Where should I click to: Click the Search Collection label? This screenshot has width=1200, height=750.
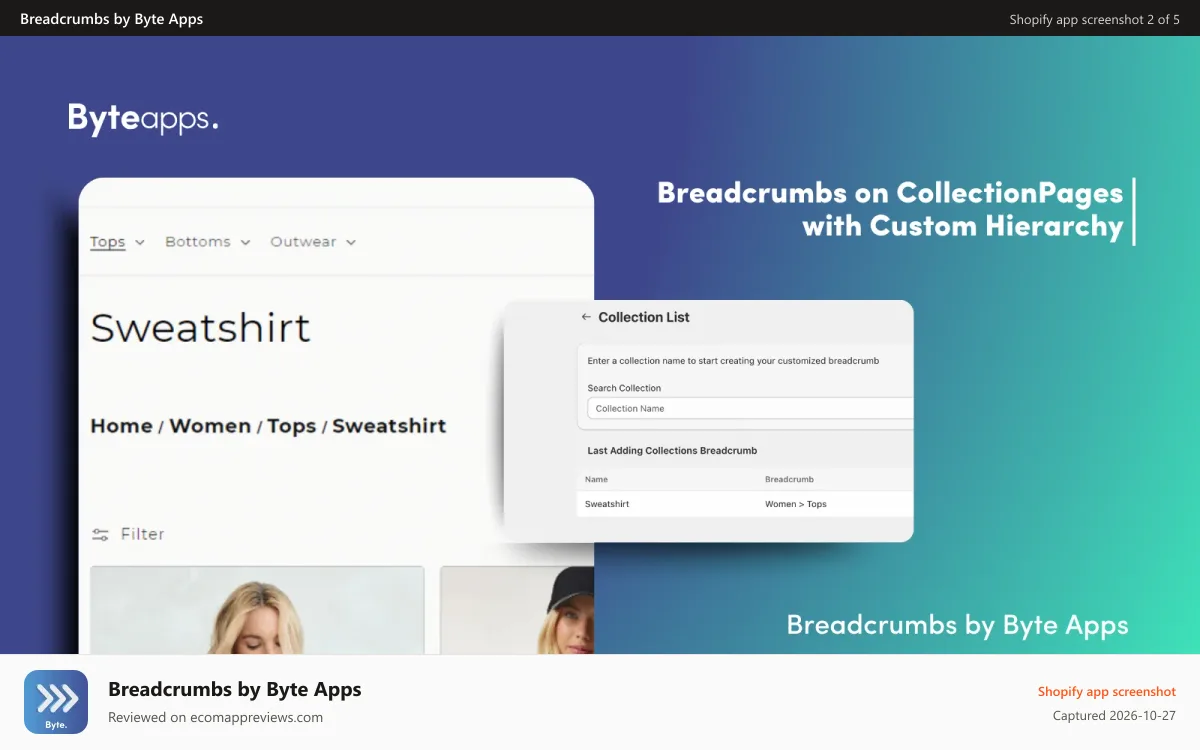click(x=624, y=388)
